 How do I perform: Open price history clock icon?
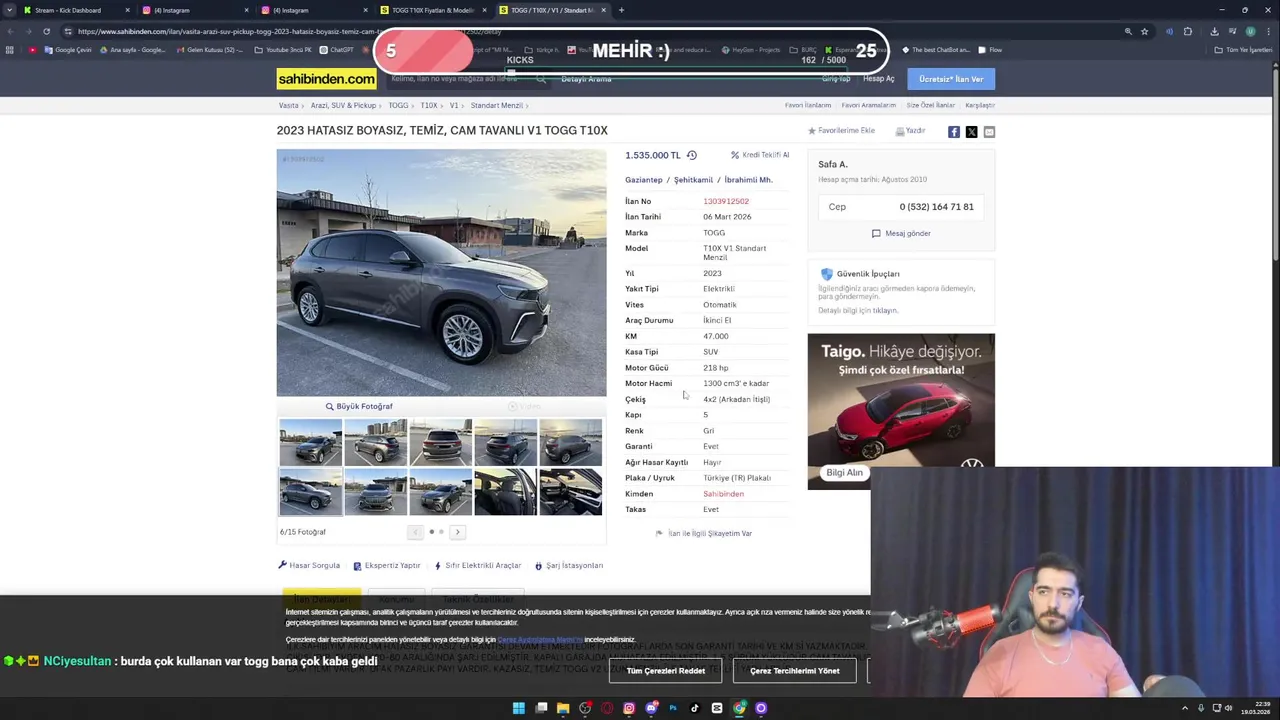(x=691, y=155)
